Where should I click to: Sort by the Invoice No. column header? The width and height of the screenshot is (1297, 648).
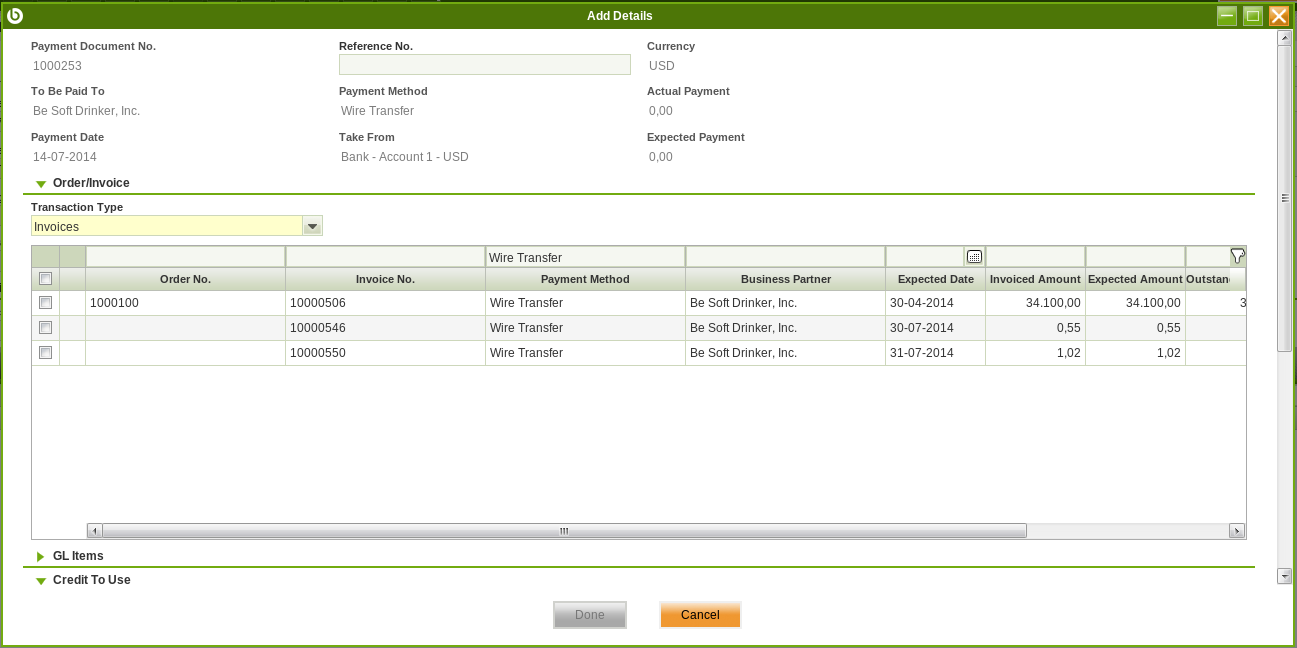tap(385, 279)
